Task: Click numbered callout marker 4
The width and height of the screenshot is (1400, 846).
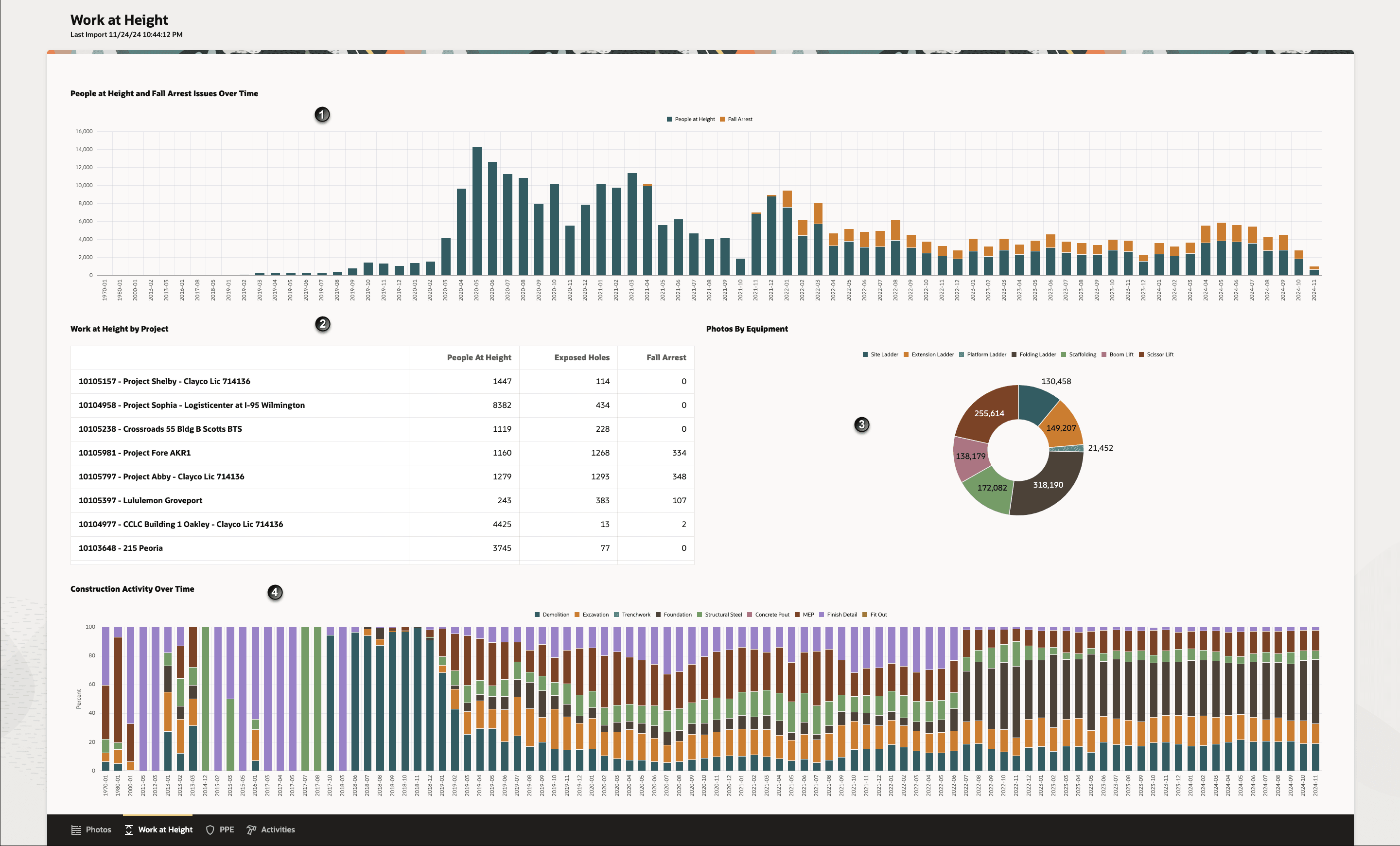Action: tap(275, 592)
